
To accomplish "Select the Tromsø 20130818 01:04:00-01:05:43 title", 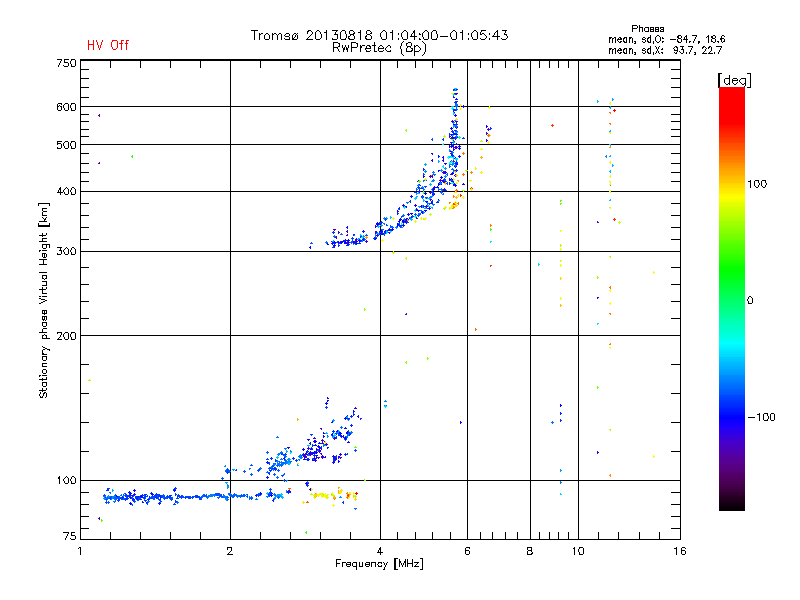I will tap(379, 35).
